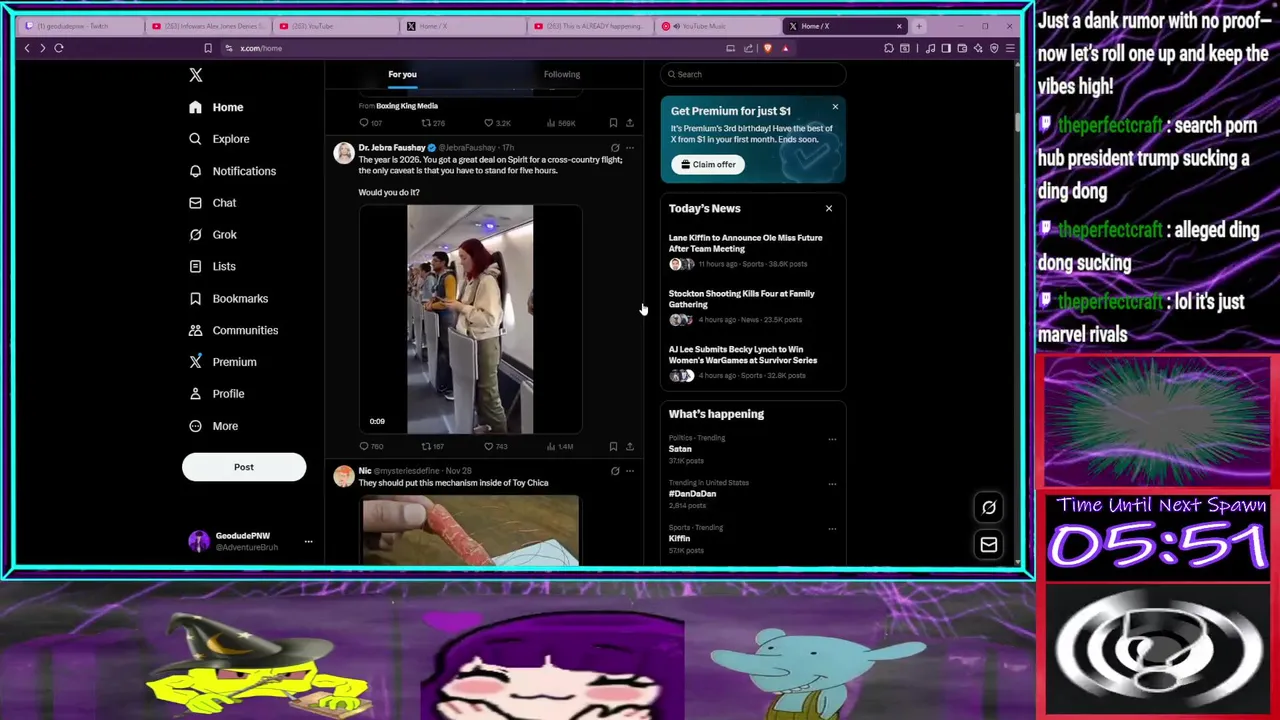Open Bookmarks in the sidebar

tap(228, 299)
